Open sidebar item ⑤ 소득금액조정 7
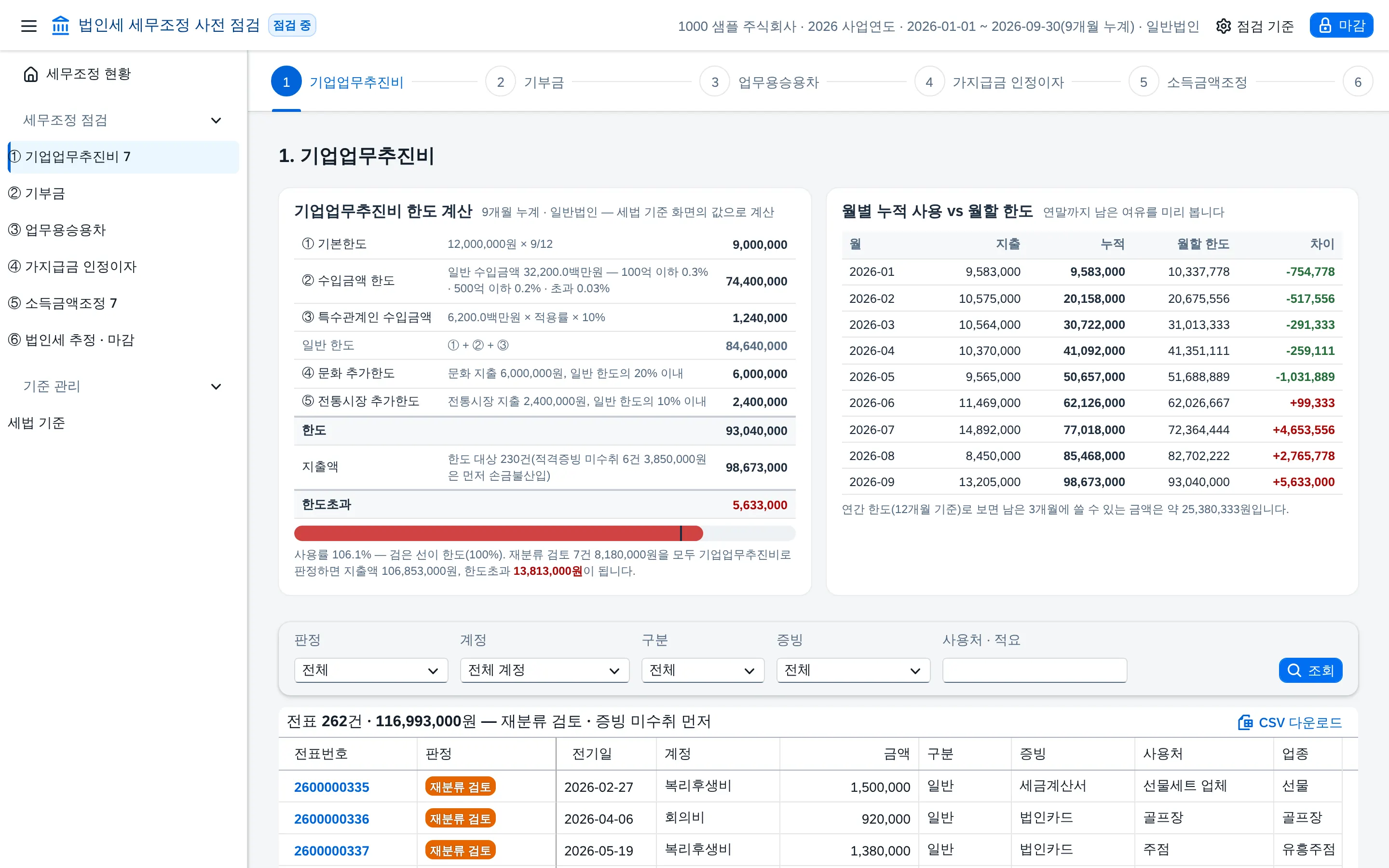This screenshot has width=1389, height=868. click(123, 303)
